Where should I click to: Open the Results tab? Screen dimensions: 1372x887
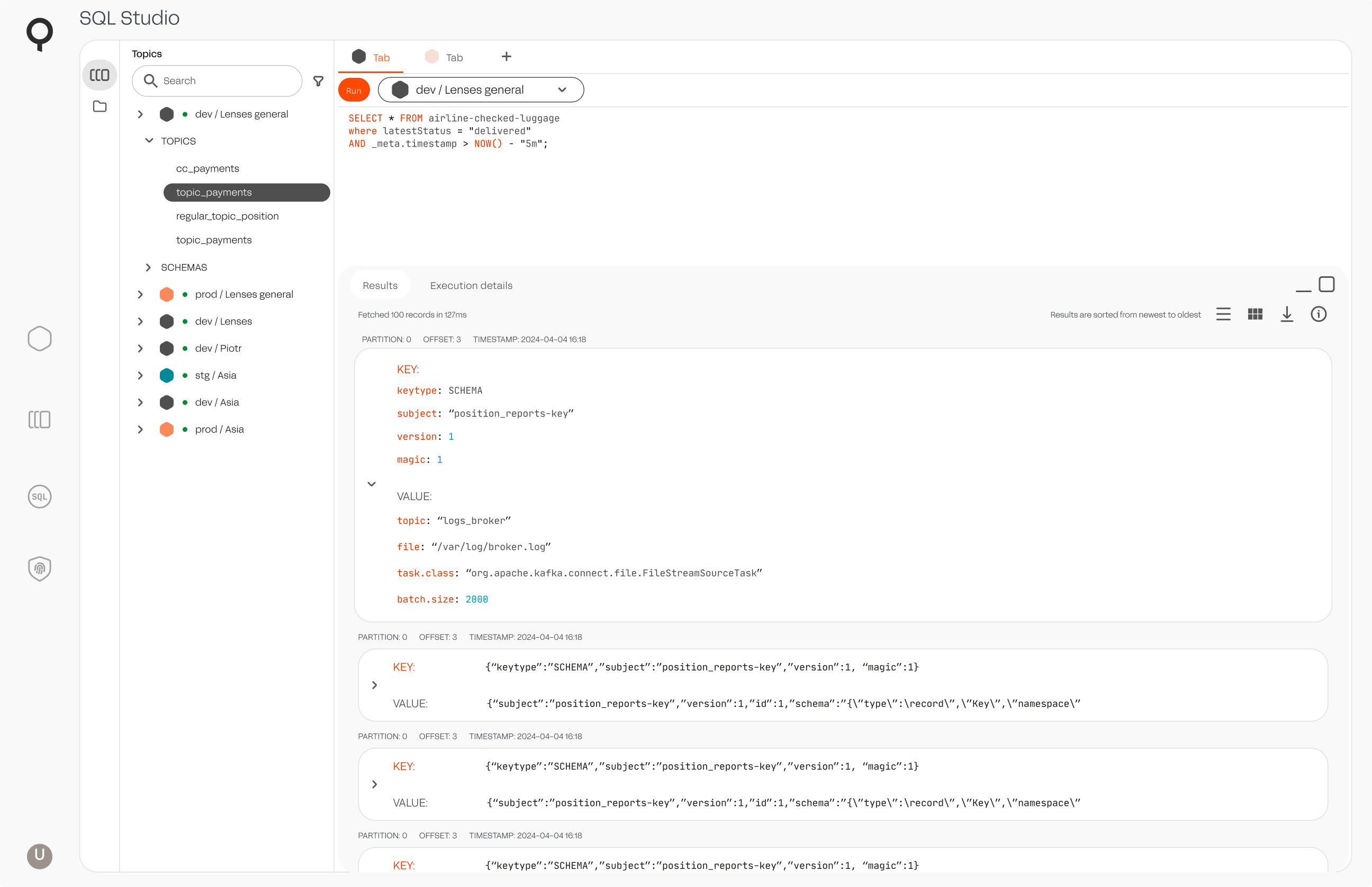pyautogui.click(x=380, y=285)
